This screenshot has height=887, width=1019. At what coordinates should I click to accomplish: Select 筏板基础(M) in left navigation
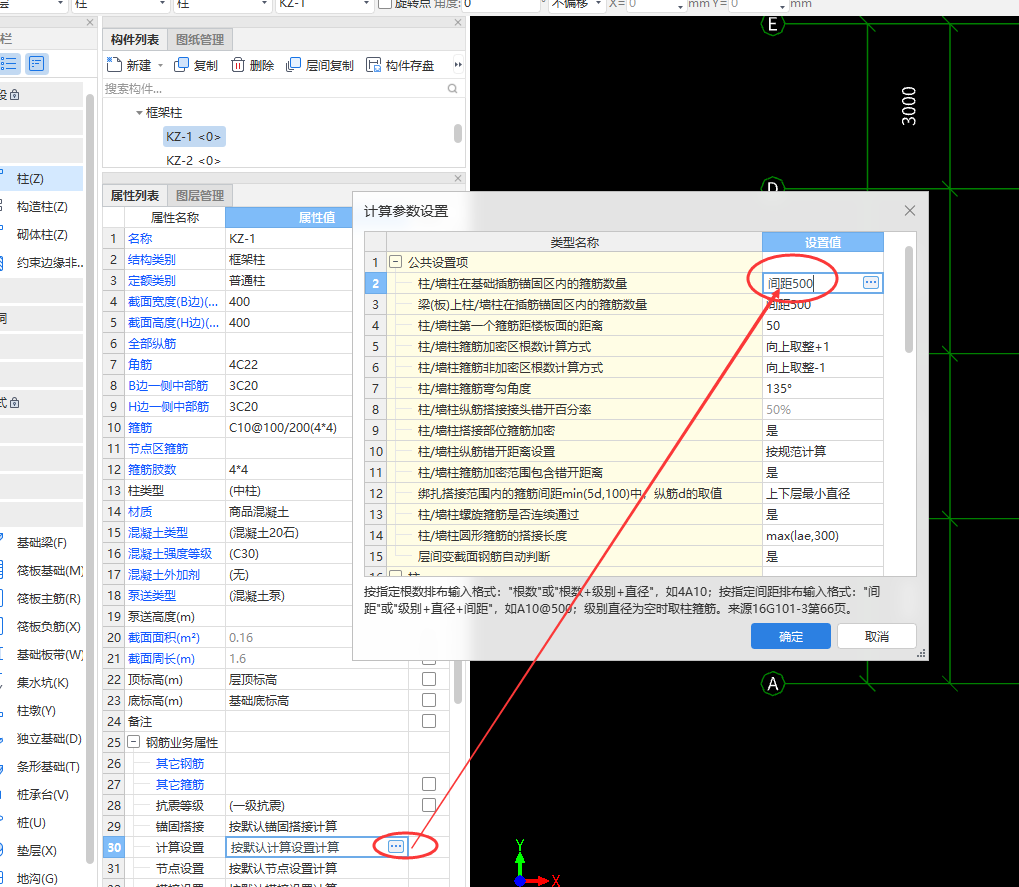point(42,571)
